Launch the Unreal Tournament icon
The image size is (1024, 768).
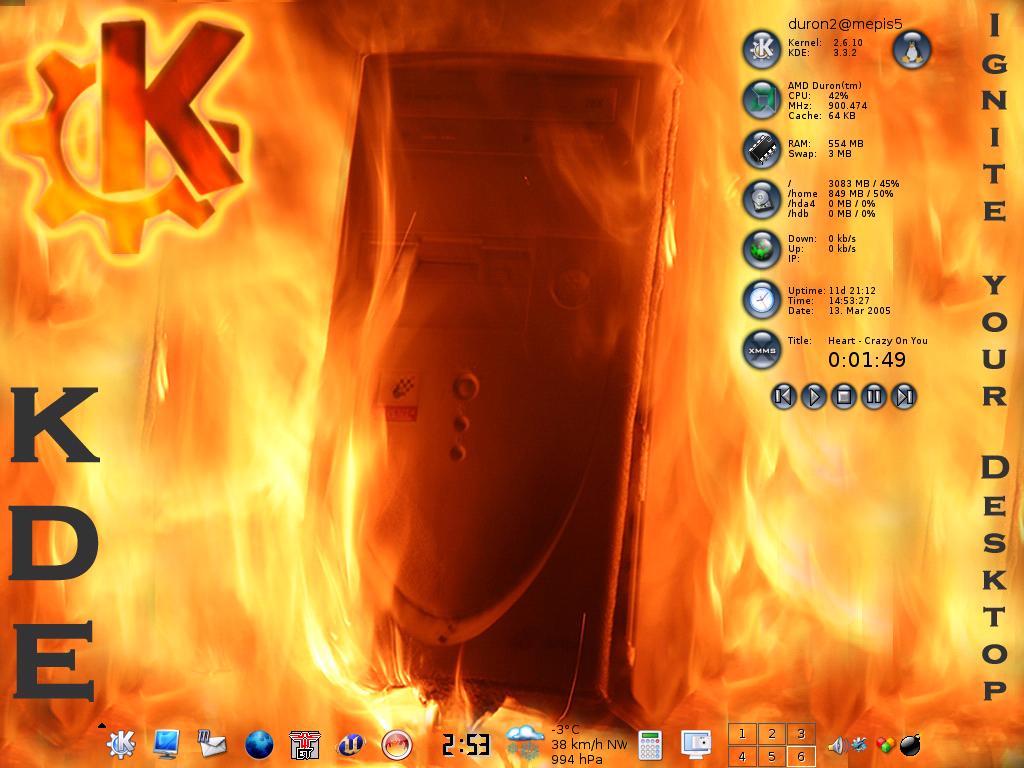click(x=351, y=743)
